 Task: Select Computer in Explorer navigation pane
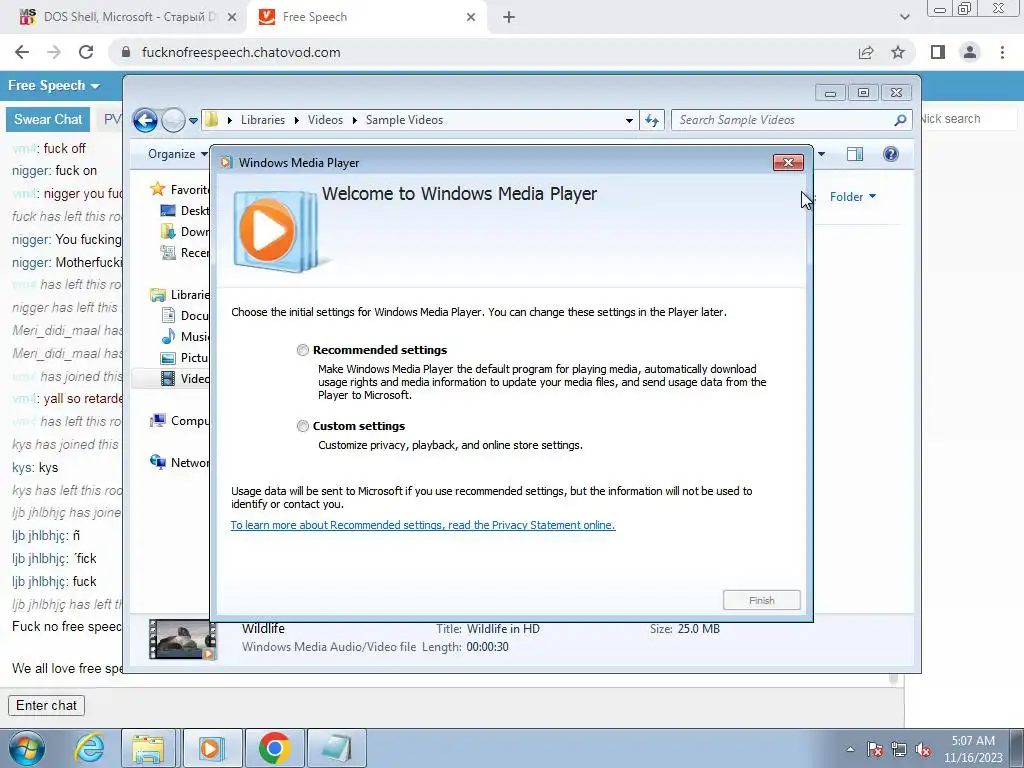pos(180,421)
